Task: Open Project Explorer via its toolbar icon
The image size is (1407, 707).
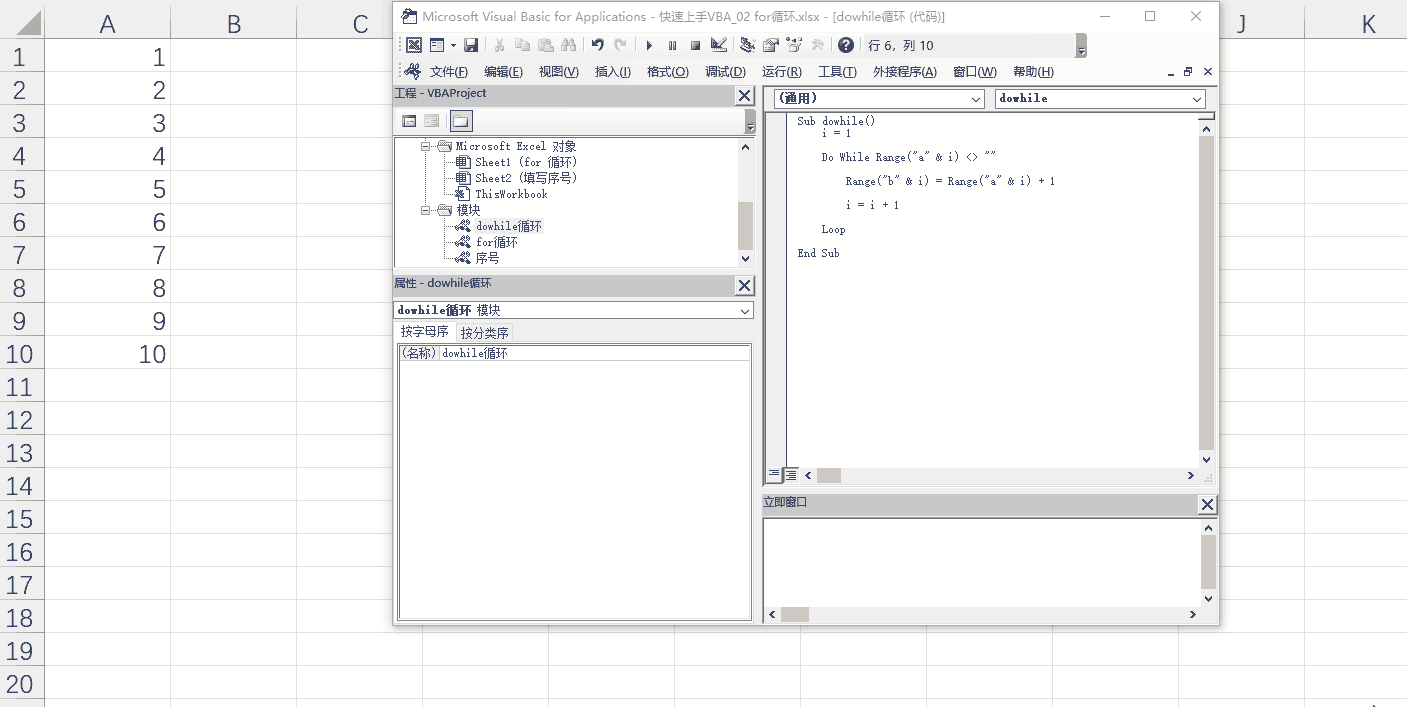Action: 747,45
